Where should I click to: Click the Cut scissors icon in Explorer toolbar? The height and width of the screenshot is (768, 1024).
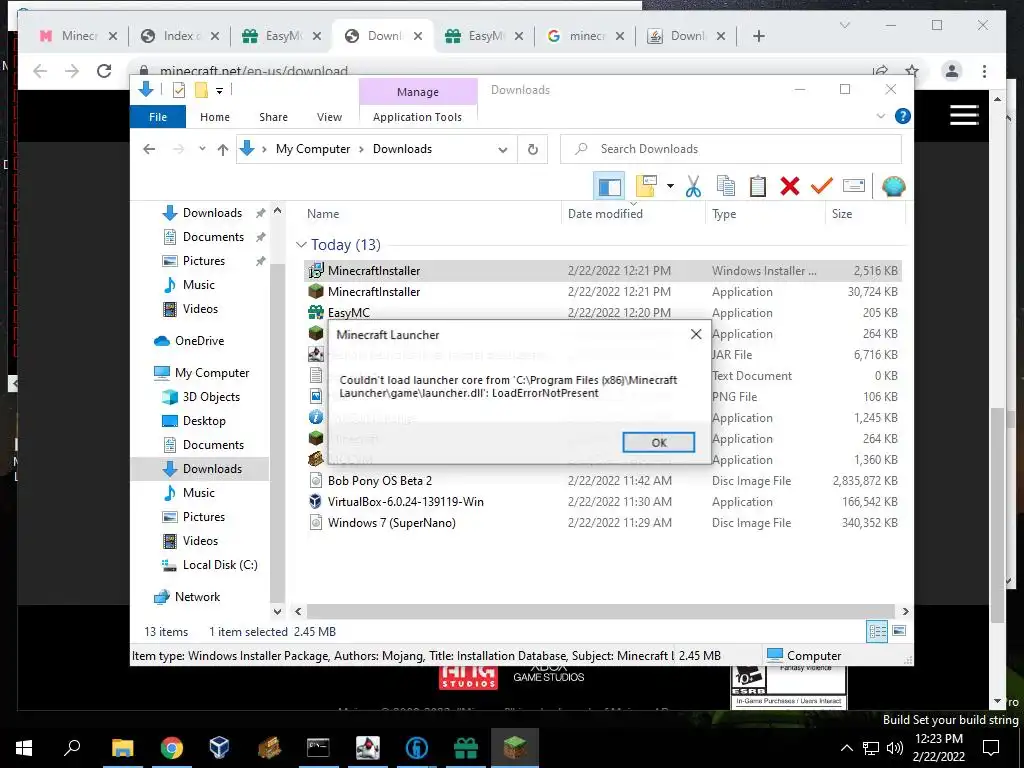click(x=693, y=187)
